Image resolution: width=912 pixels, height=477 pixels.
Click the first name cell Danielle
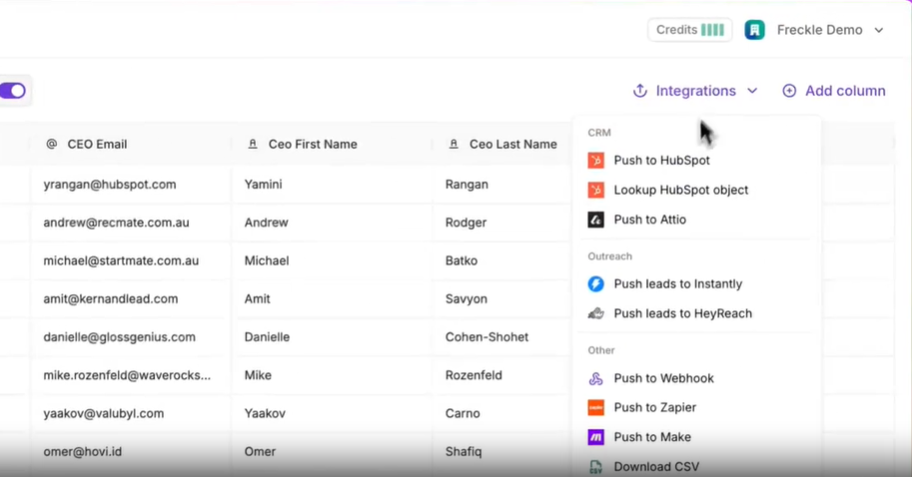[x=332, y=337]
